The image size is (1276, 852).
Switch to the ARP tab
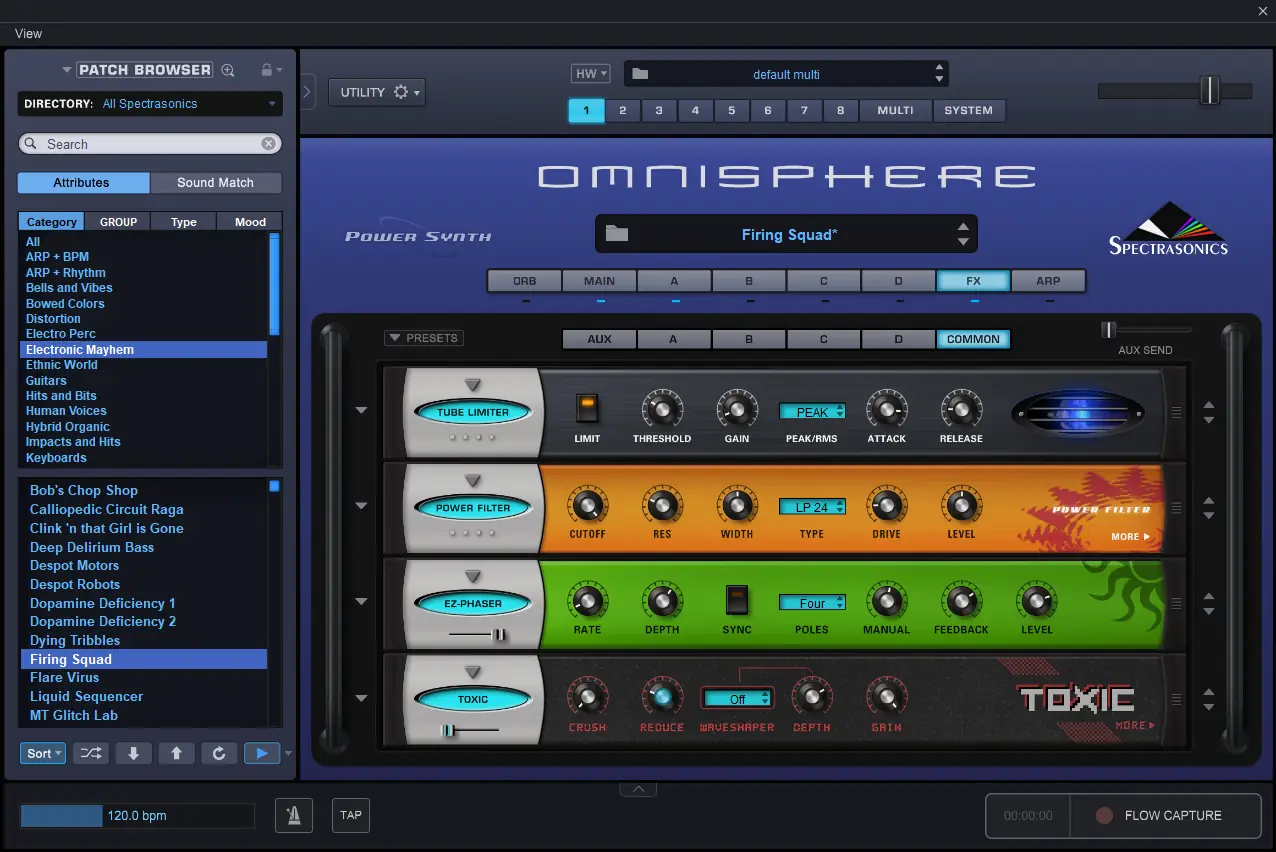(1048, 281)
